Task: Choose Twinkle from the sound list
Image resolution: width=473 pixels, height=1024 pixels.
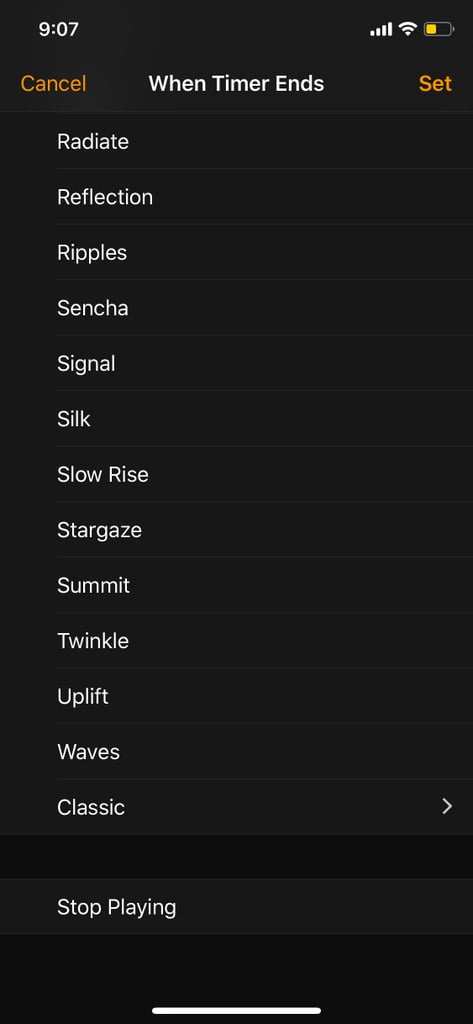Action: point(236,641)
